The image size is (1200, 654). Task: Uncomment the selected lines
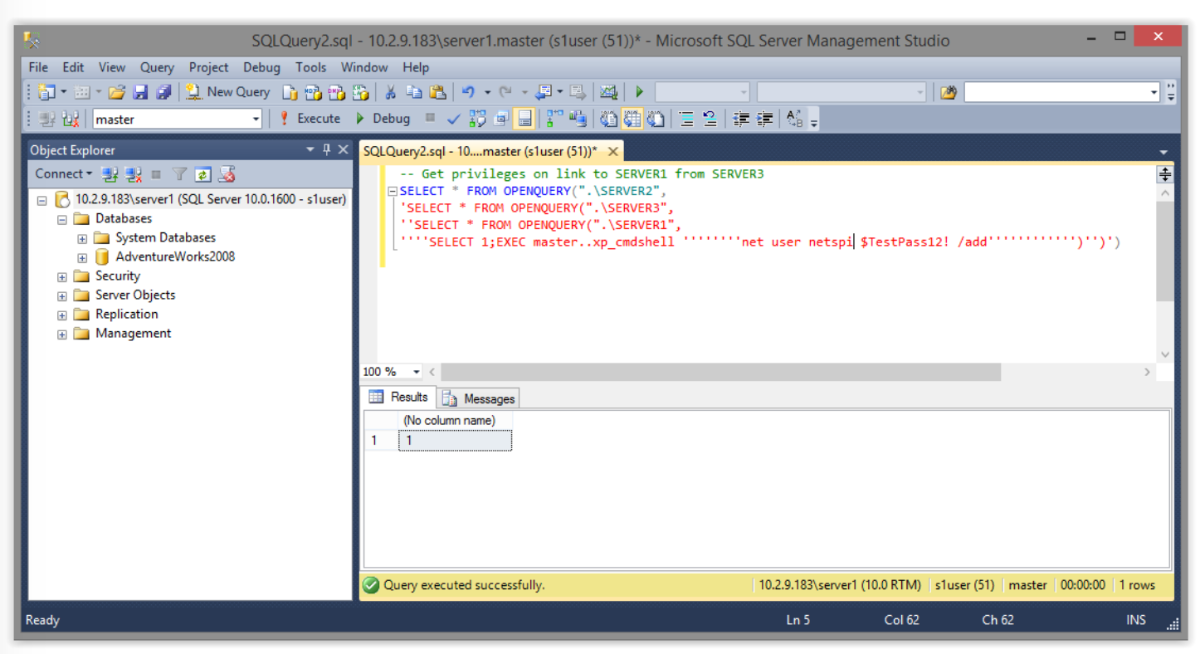(710, 118)
